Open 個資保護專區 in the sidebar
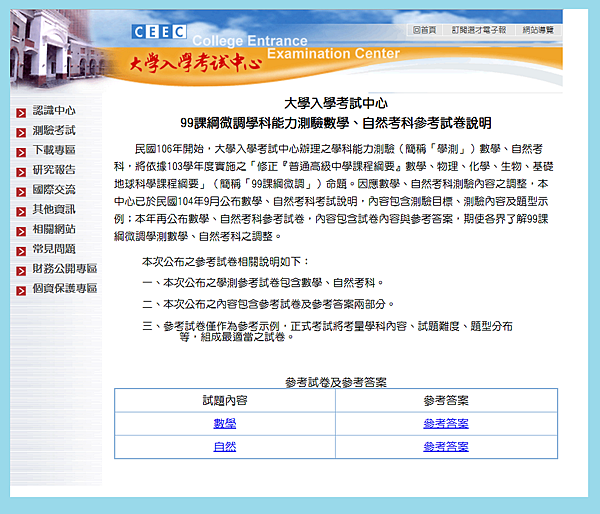Image resolution: width=600 pixels, height=514 pixels. (x=65, y=289)
